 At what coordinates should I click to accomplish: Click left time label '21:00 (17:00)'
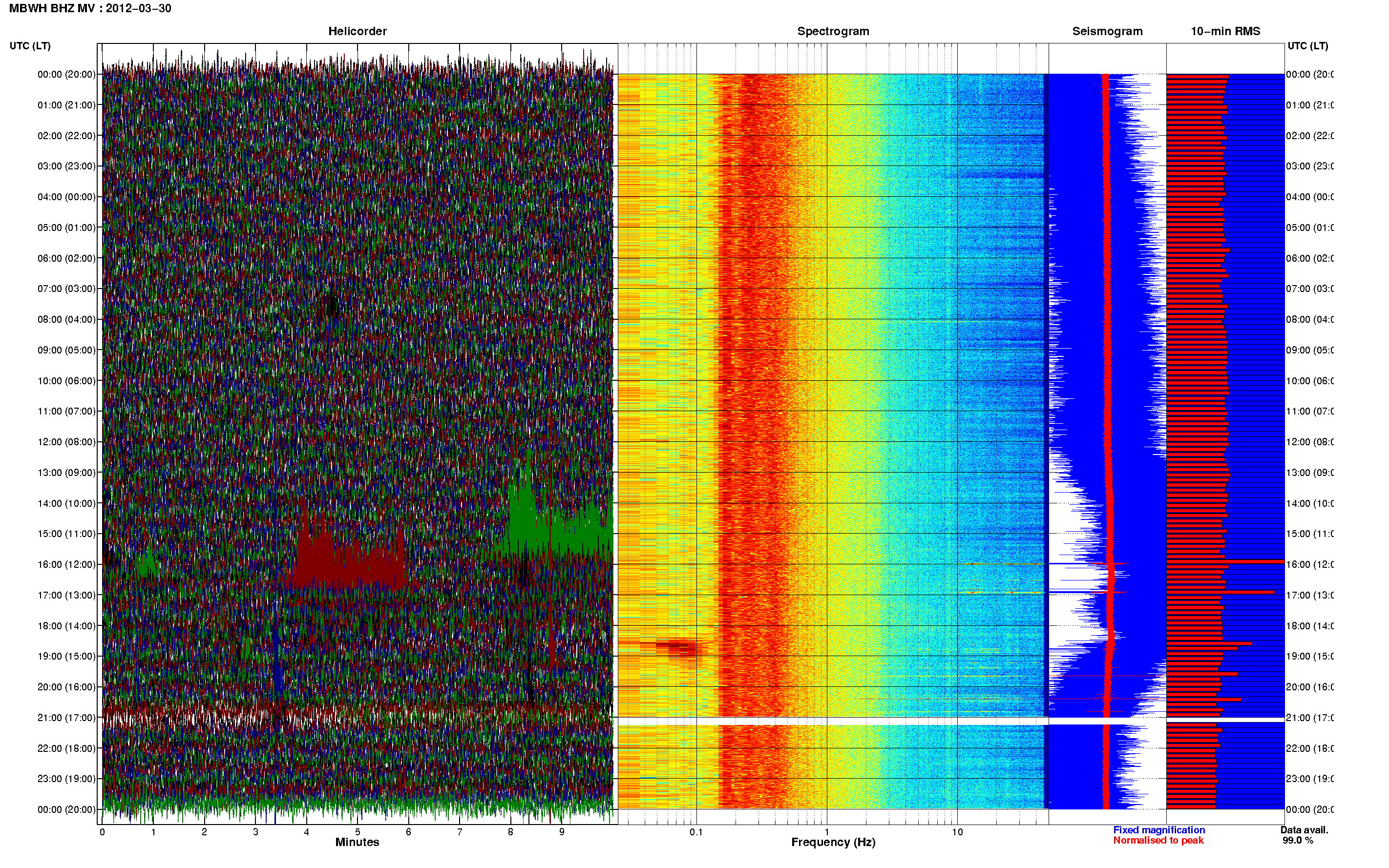pyautogui.click(x=66, y=718)
